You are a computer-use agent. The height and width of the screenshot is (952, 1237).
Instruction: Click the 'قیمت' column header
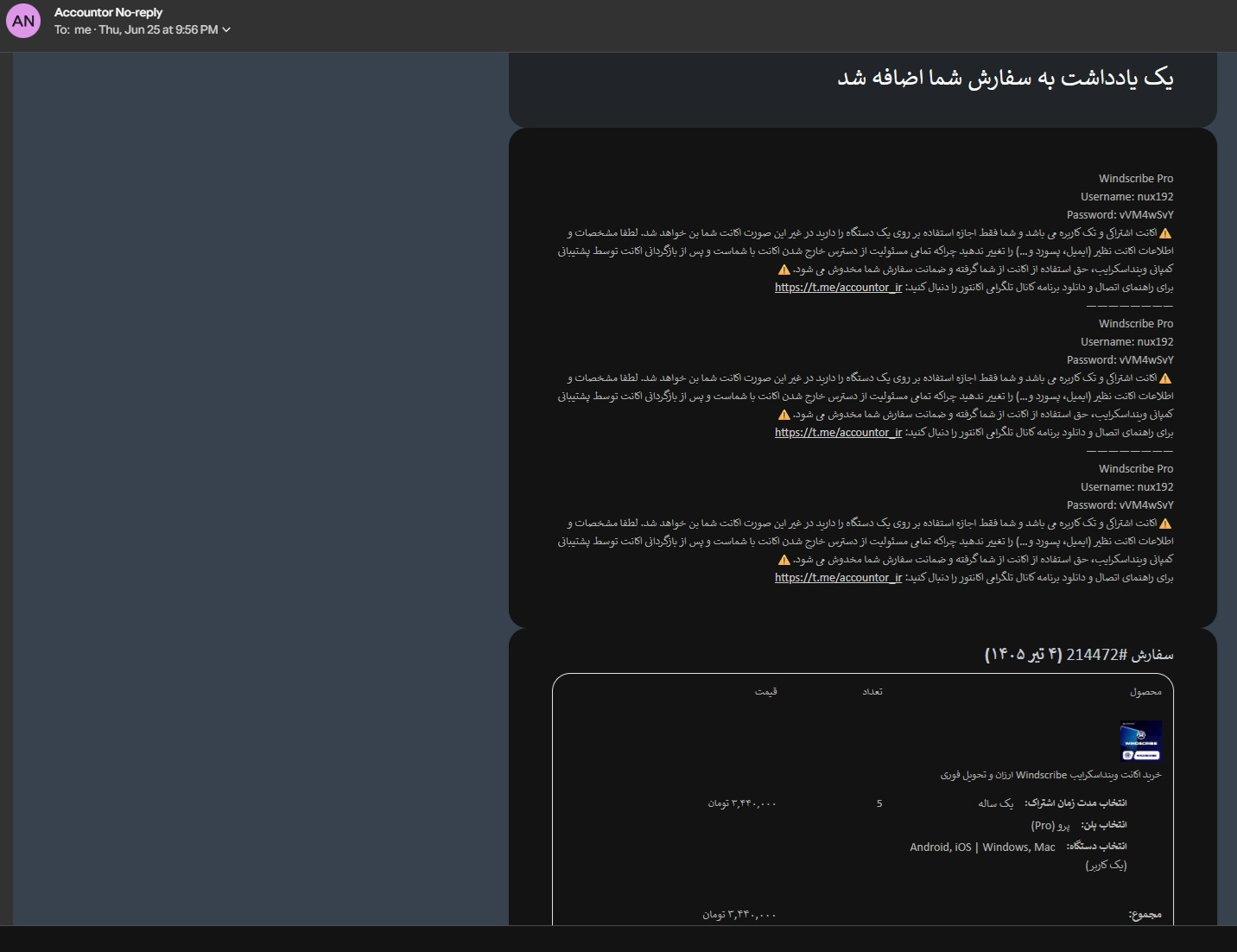tap(766, 692)
